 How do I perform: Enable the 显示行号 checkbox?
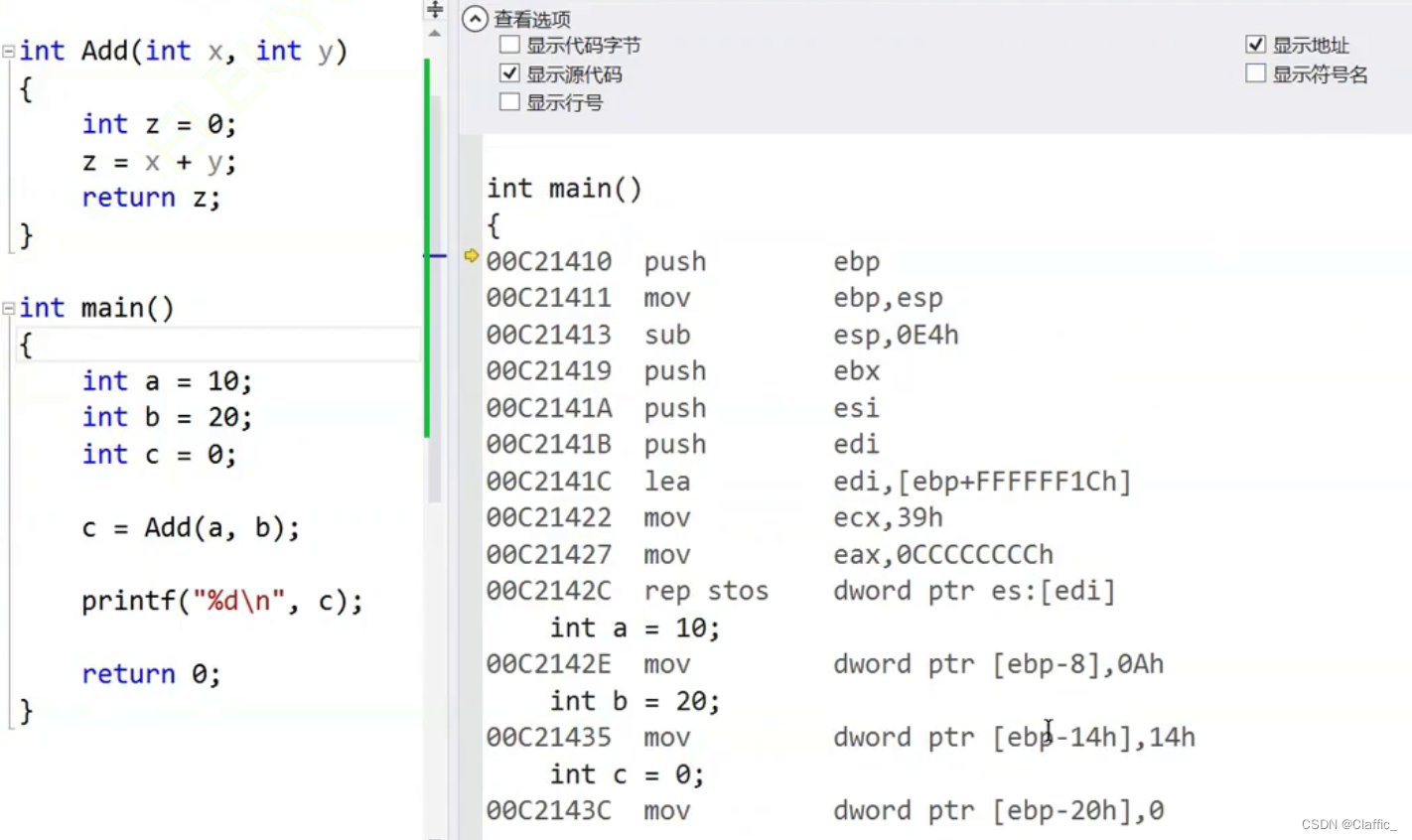pos(509,101)
